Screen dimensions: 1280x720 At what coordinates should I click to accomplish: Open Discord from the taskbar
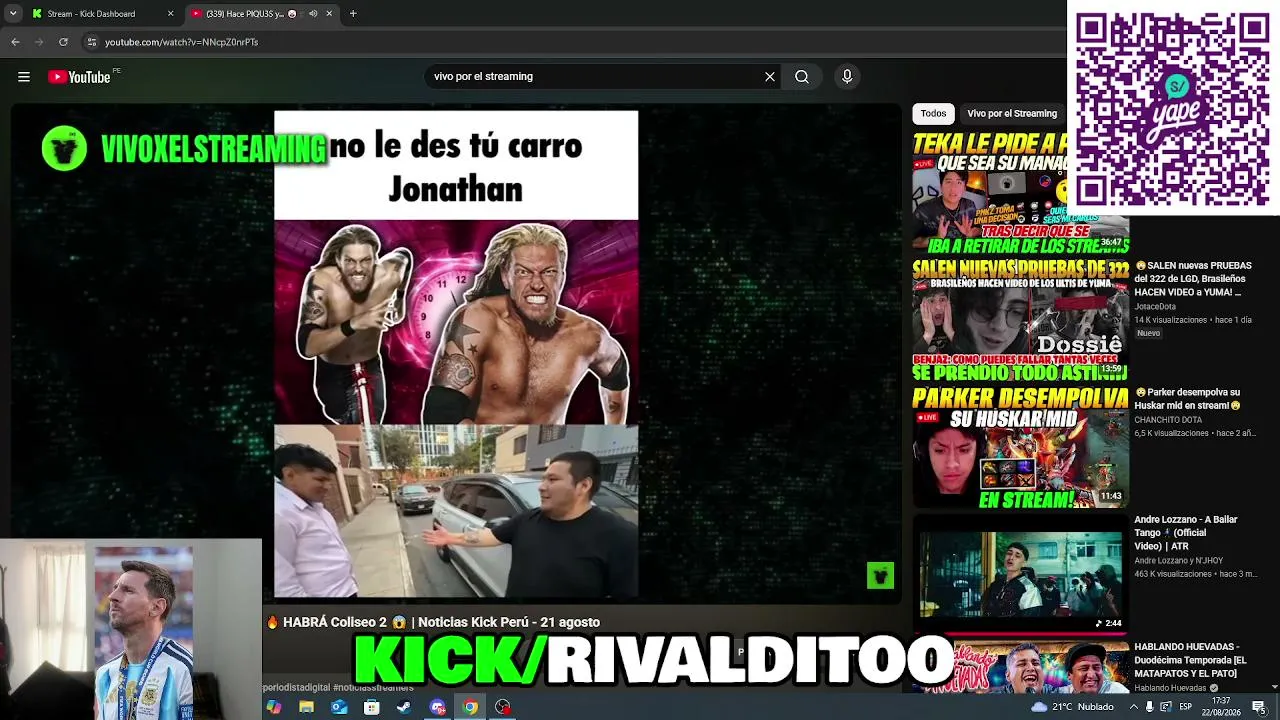point(437,707)
